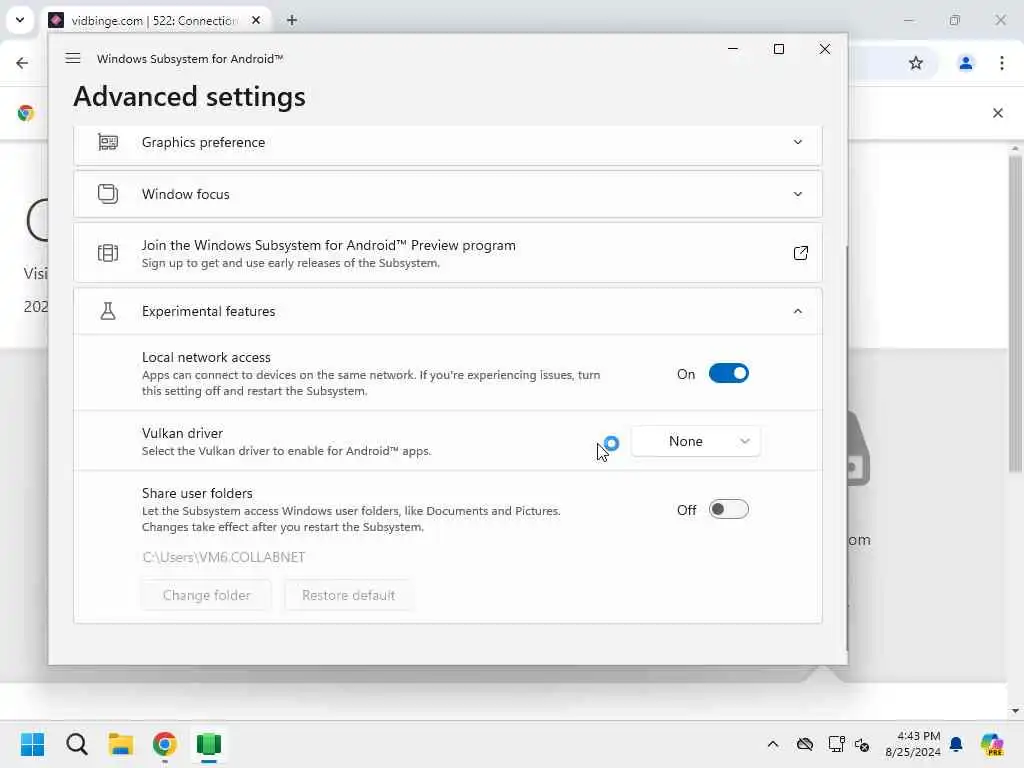Click Chrome back arrow button
1024x768 pixels.
(x=22, y=63)
